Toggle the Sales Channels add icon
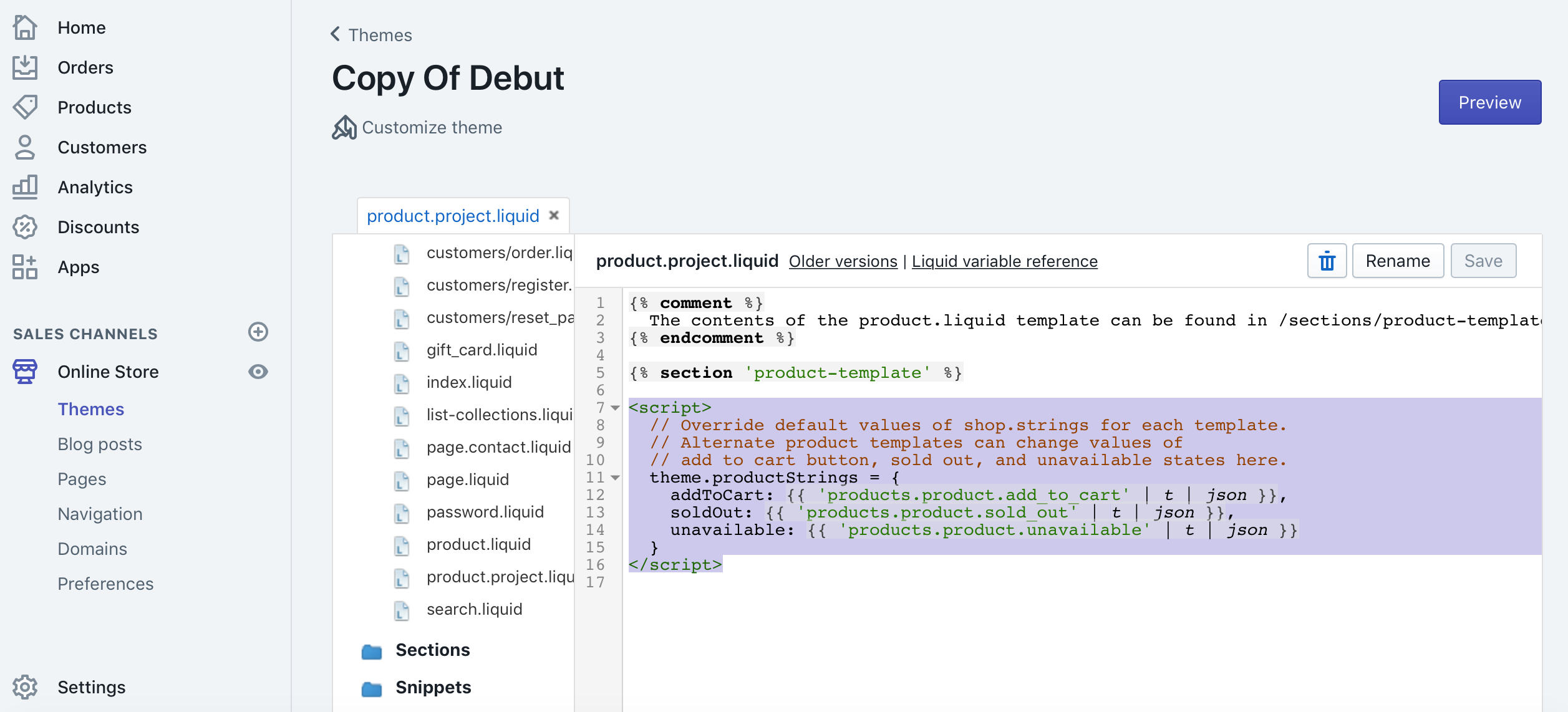Screen dimensions: 1568x712 258,334
